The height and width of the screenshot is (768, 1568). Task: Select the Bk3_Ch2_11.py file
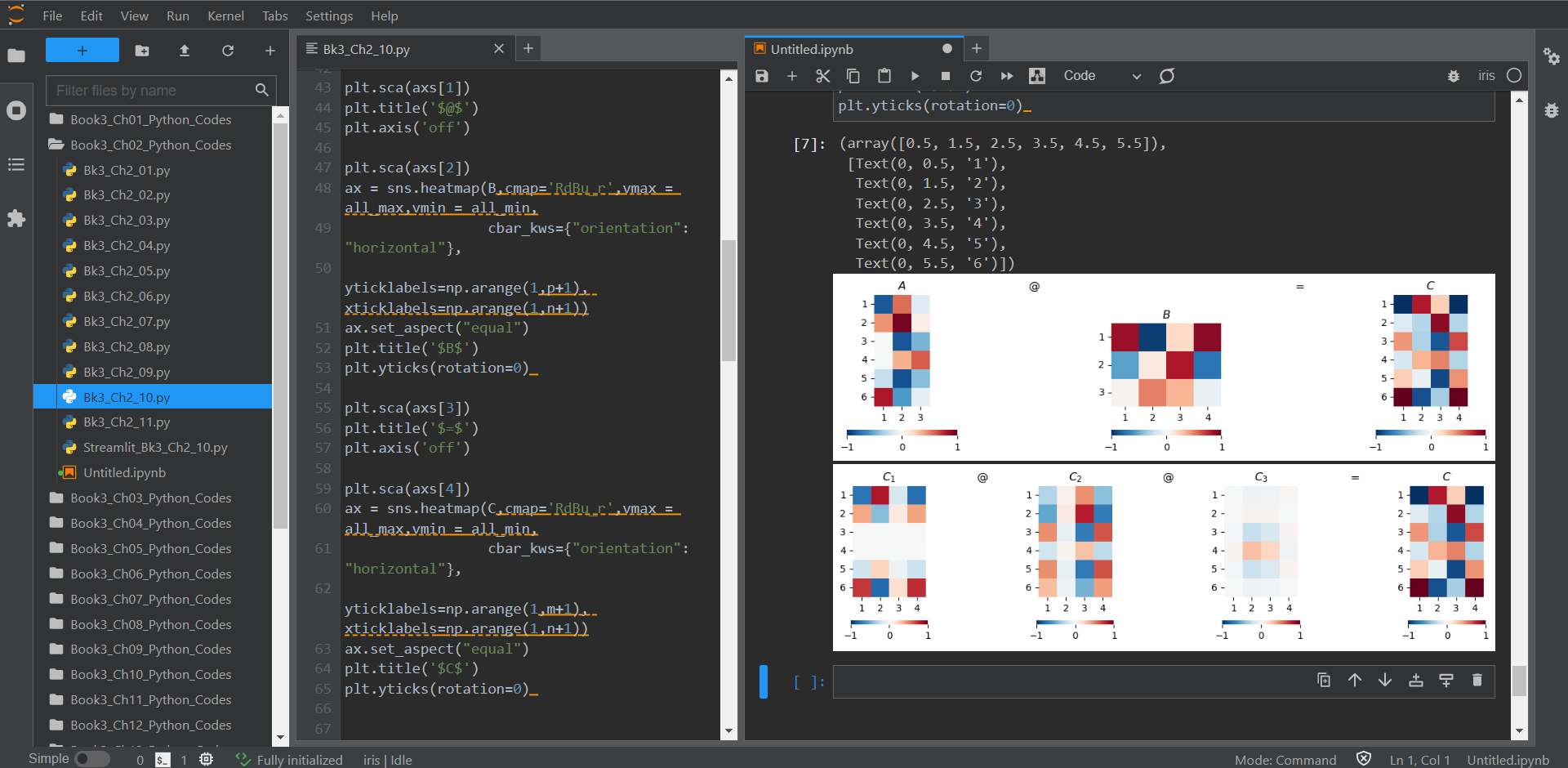(x=152, y=422)
